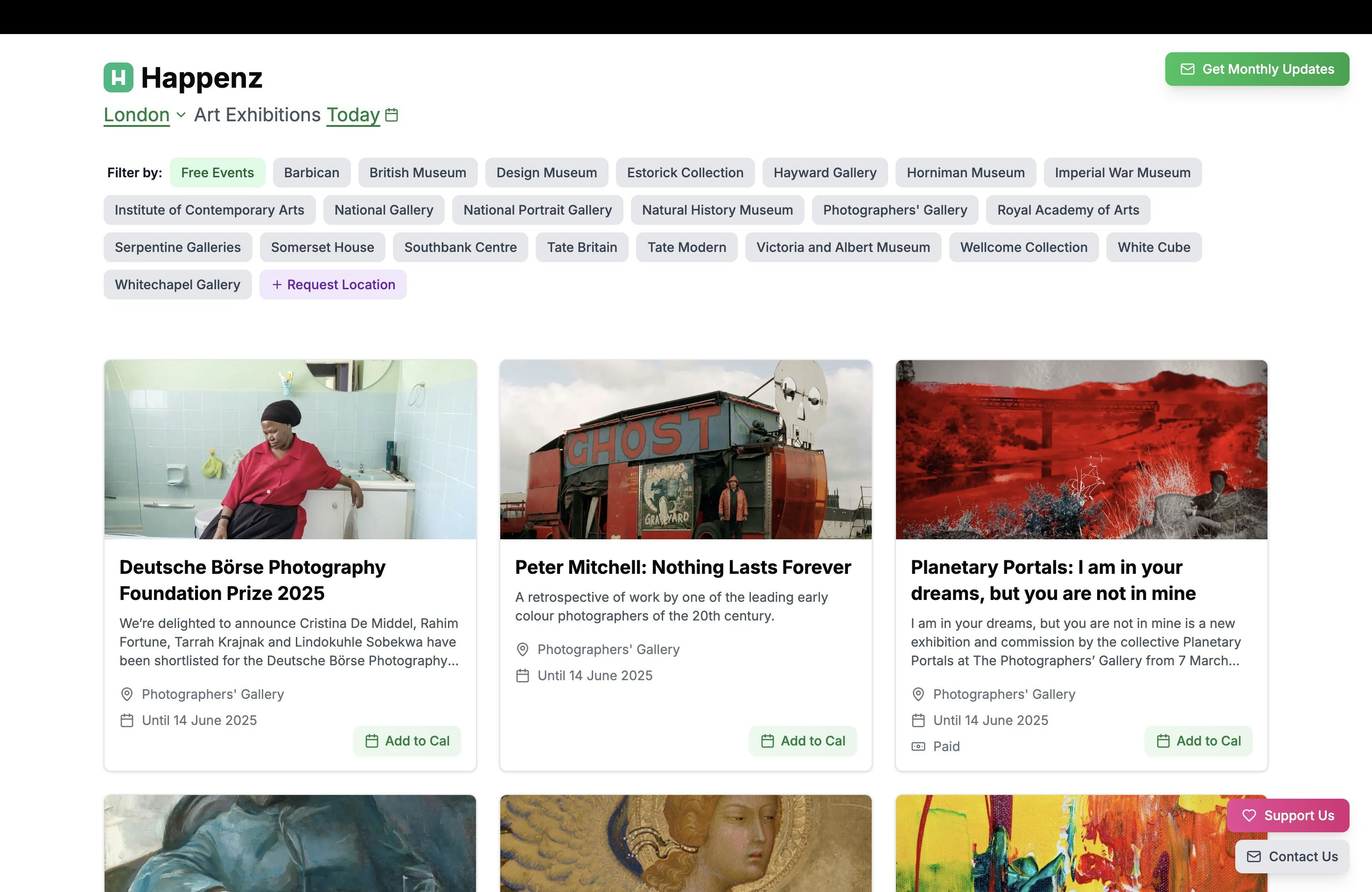Viewport: 1372px width, 892px height.
Task: Toggle the Free Events filter
Action: [x=217, y=172]
